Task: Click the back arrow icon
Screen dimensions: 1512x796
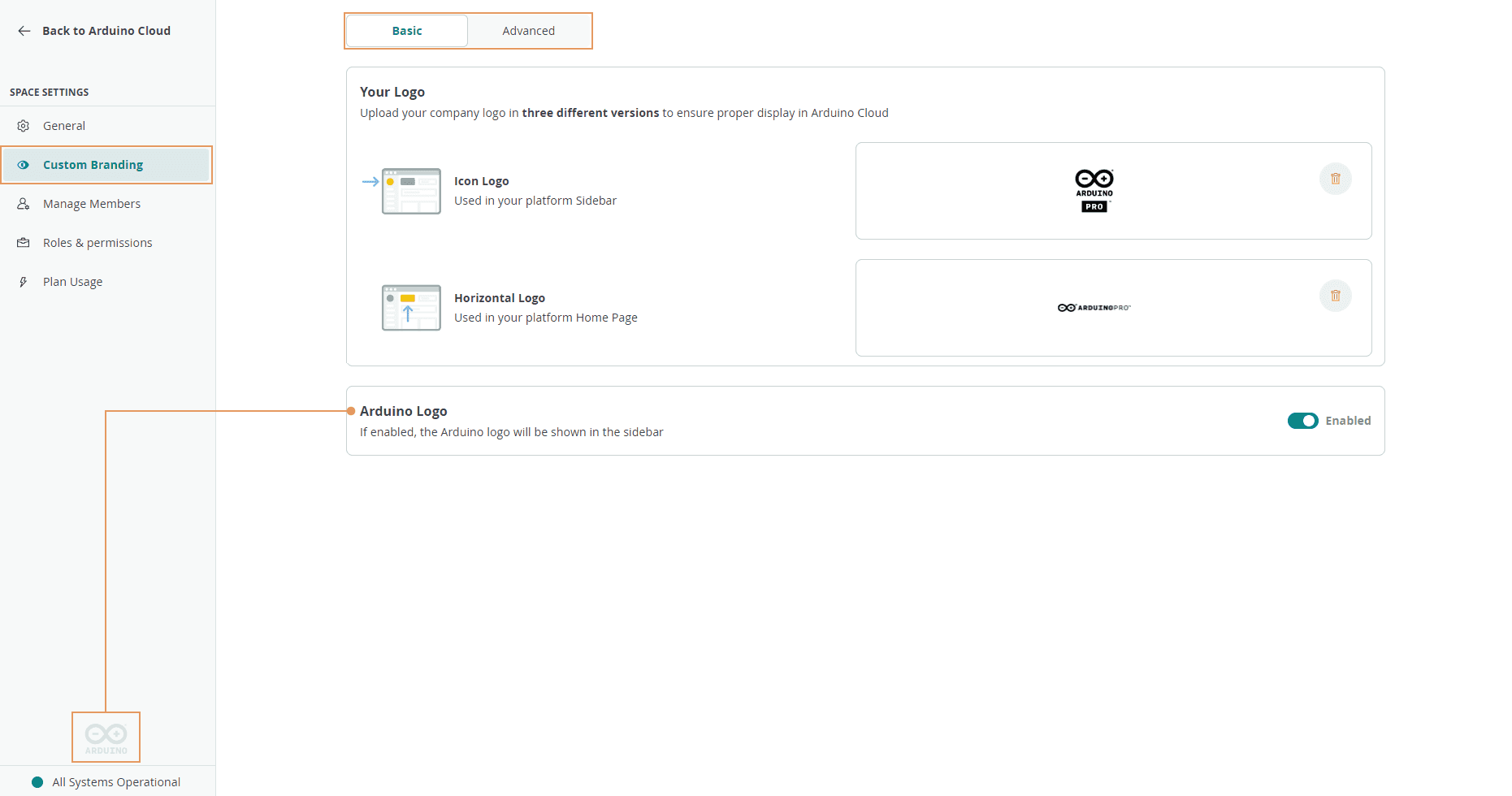Action: tap(24, 31)
